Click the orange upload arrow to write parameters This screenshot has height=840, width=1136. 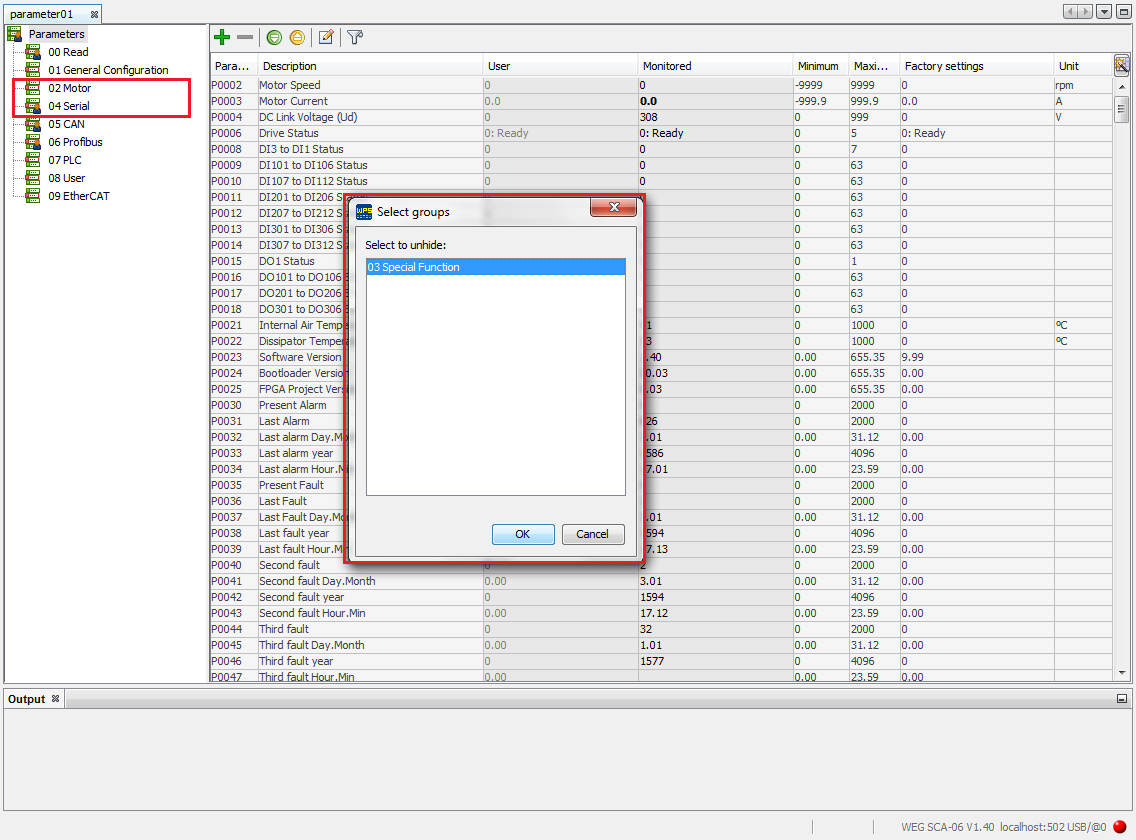click(299, 37)
